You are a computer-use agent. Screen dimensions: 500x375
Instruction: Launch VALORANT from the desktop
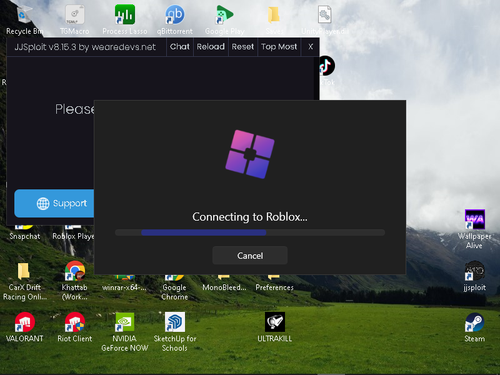point(25,327)
